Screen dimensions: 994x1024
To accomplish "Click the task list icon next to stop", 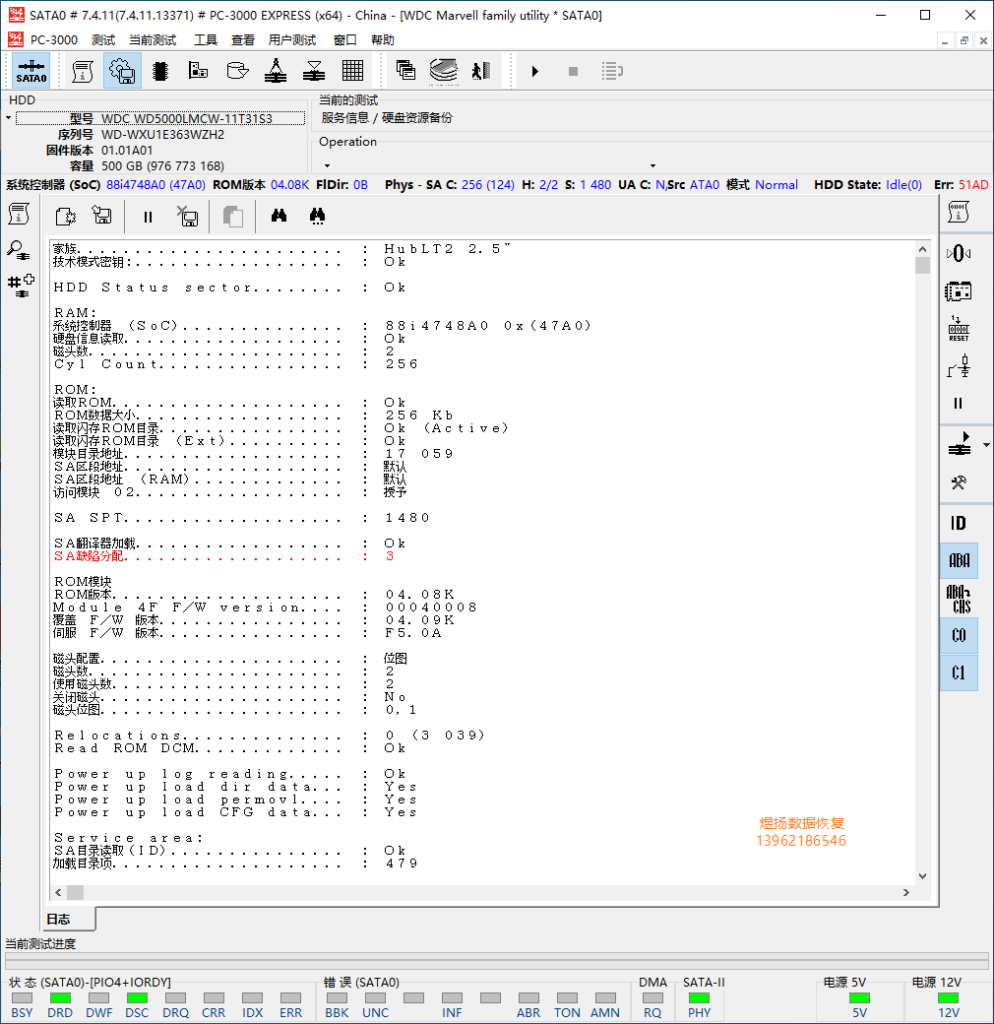I will [x=612, y=71].
